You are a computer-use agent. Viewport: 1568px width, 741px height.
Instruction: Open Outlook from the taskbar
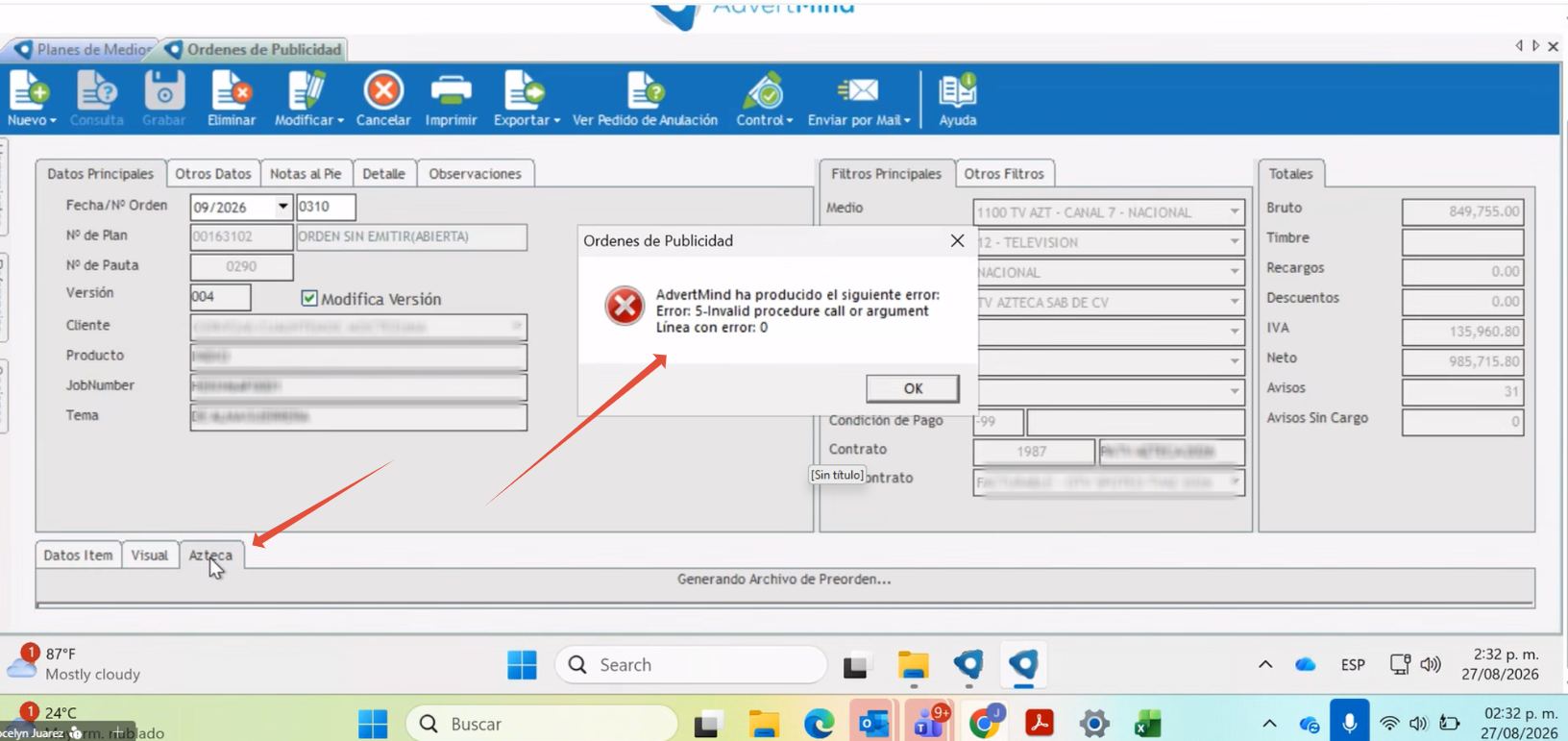[x=874, y=723]
